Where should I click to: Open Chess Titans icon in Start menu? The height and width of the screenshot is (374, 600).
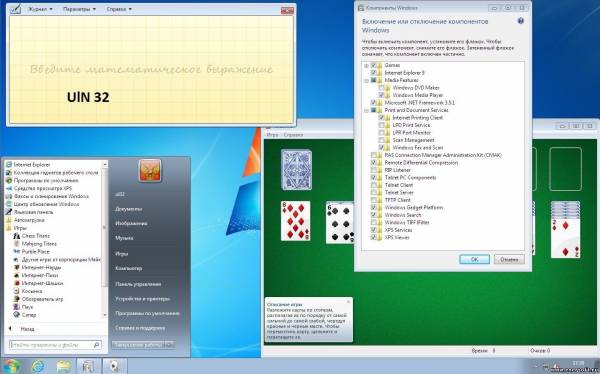pos(16,236)
